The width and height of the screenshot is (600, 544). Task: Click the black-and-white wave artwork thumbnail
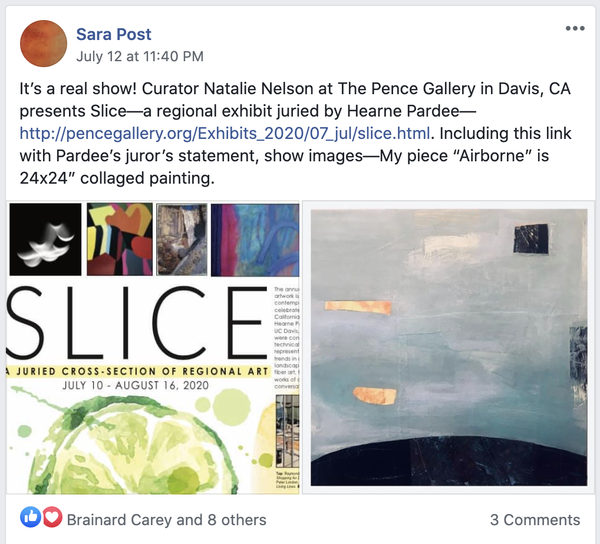(x=44, y=238)
